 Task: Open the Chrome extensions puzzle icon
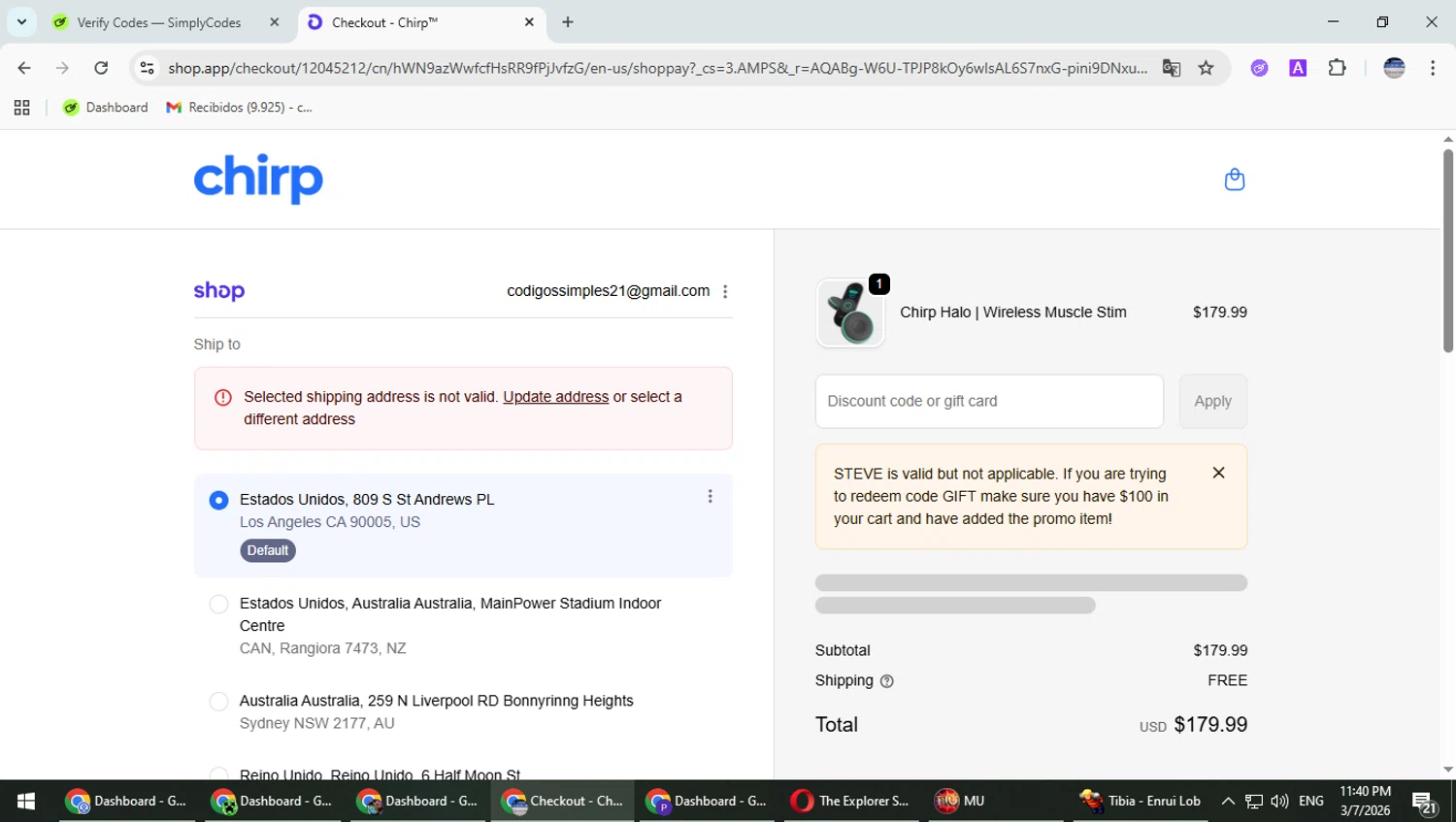pyautogui.click(x=1337, y=68)
